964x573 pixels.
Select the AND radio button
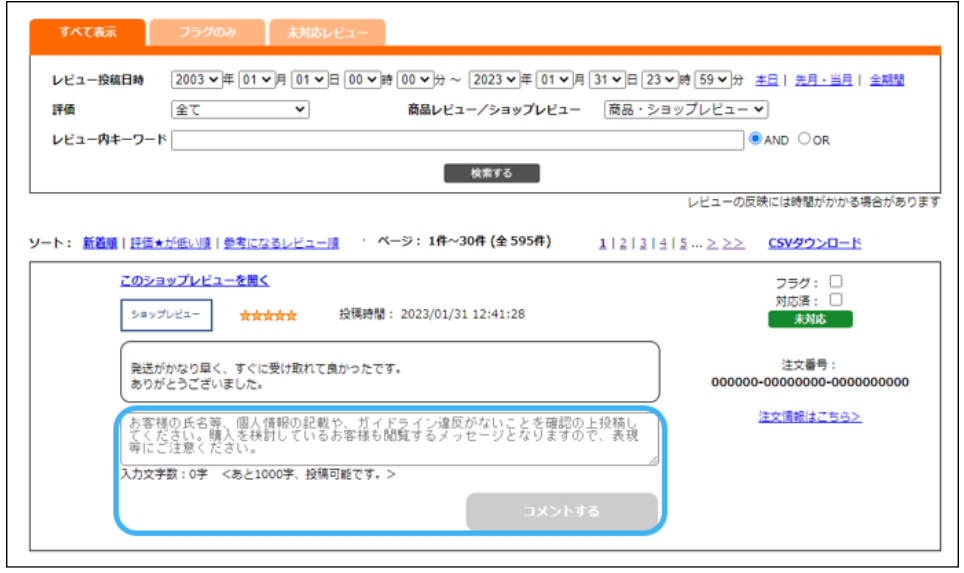click(756, 139)
